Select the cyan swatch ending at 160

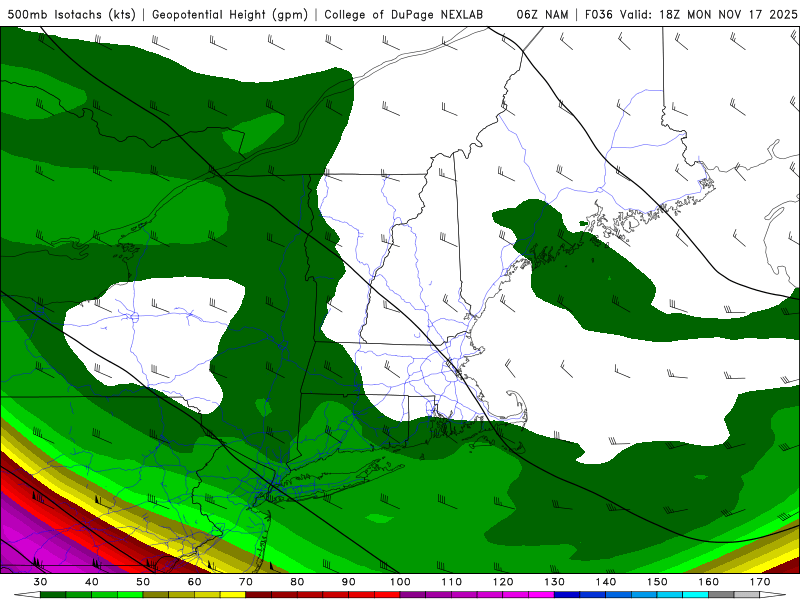[696, 594]
